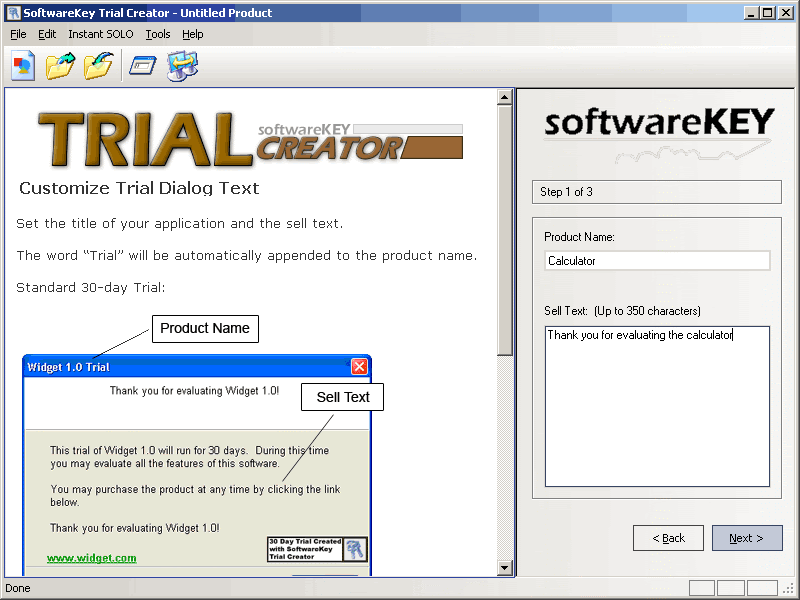Image resolution: width=800 pixels, height=600 pixels.
Task: Open the File menu
Action: pos(18,34)
